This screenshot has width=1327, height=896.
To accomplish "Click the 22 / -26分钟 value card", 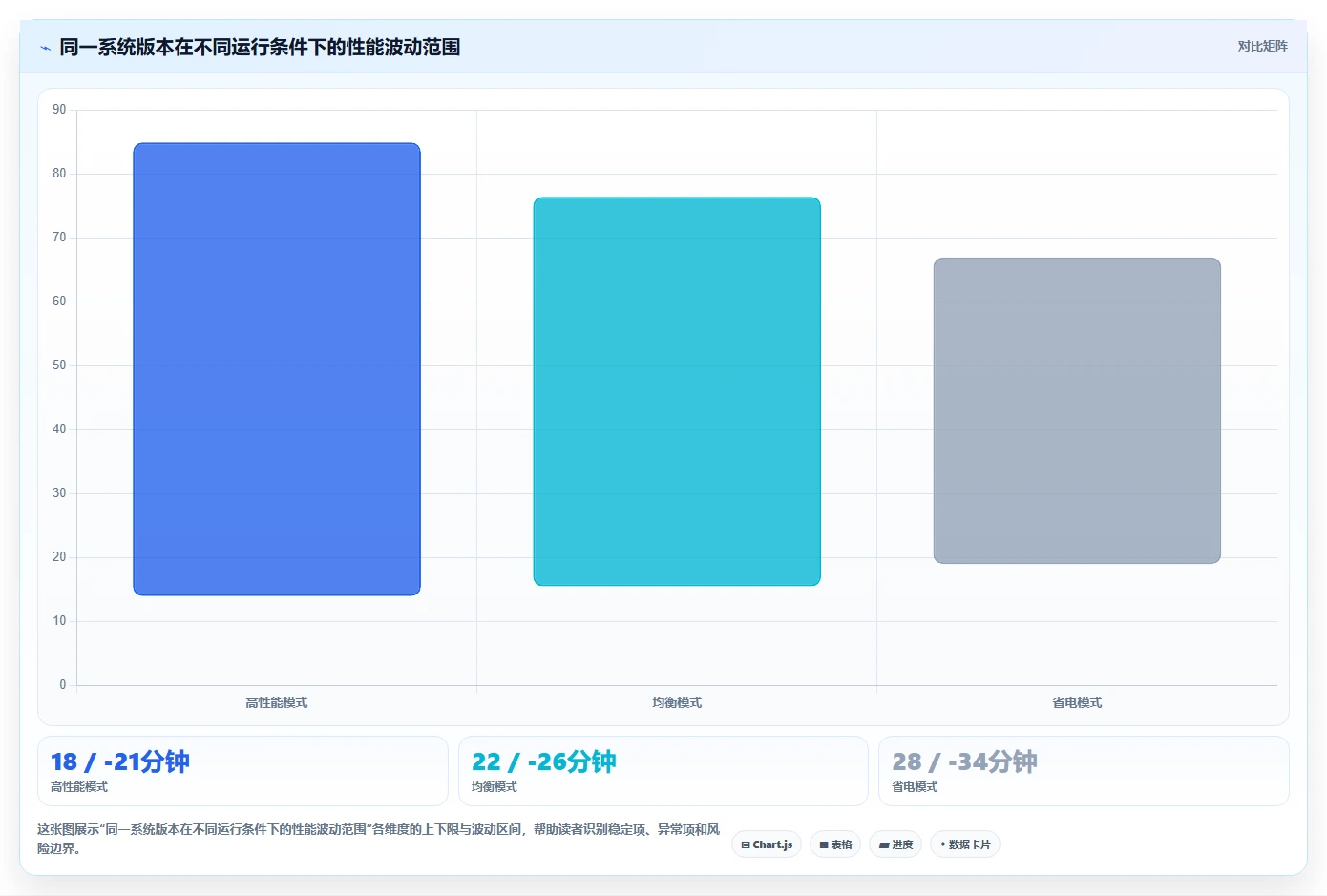I will (663, 771).
